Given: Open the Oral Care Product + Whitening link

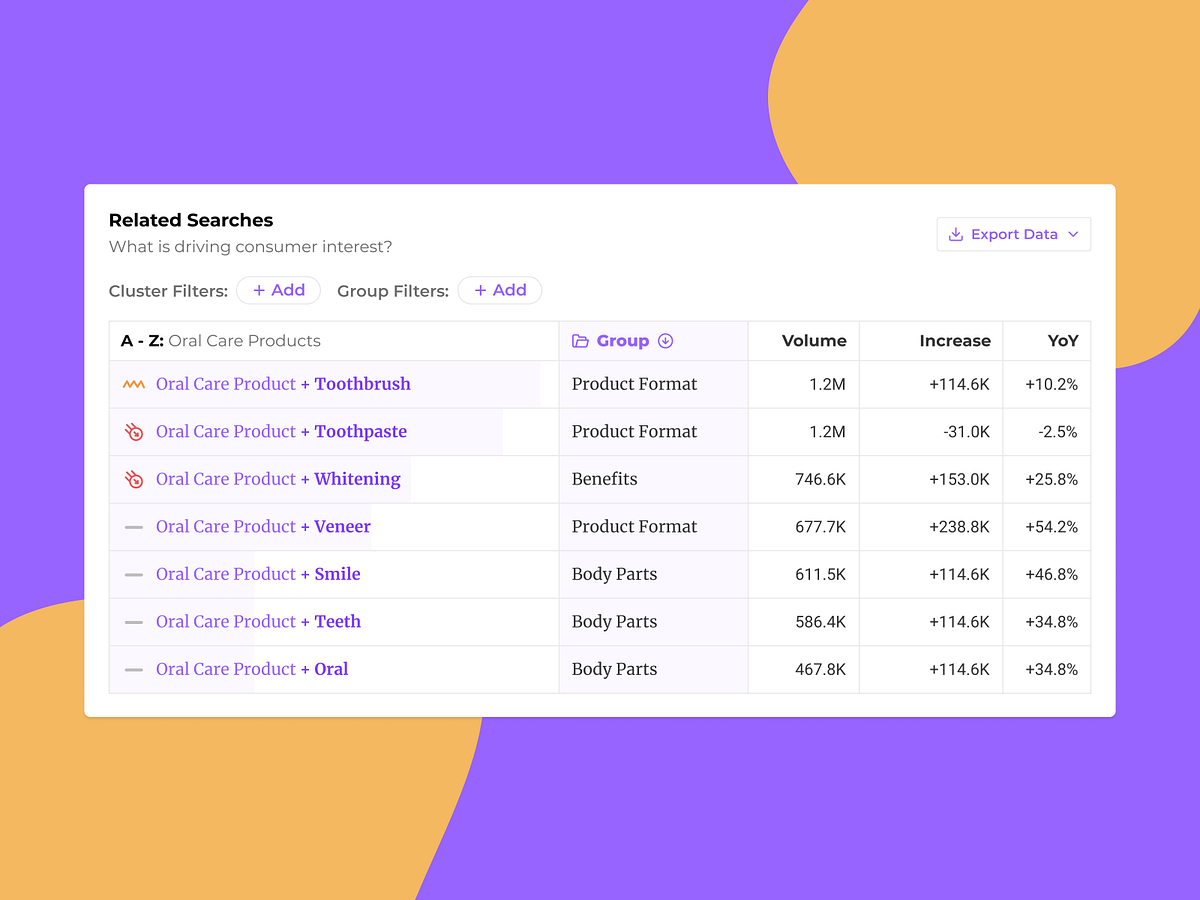Looking at the screenshot, I should pos(277,479).
